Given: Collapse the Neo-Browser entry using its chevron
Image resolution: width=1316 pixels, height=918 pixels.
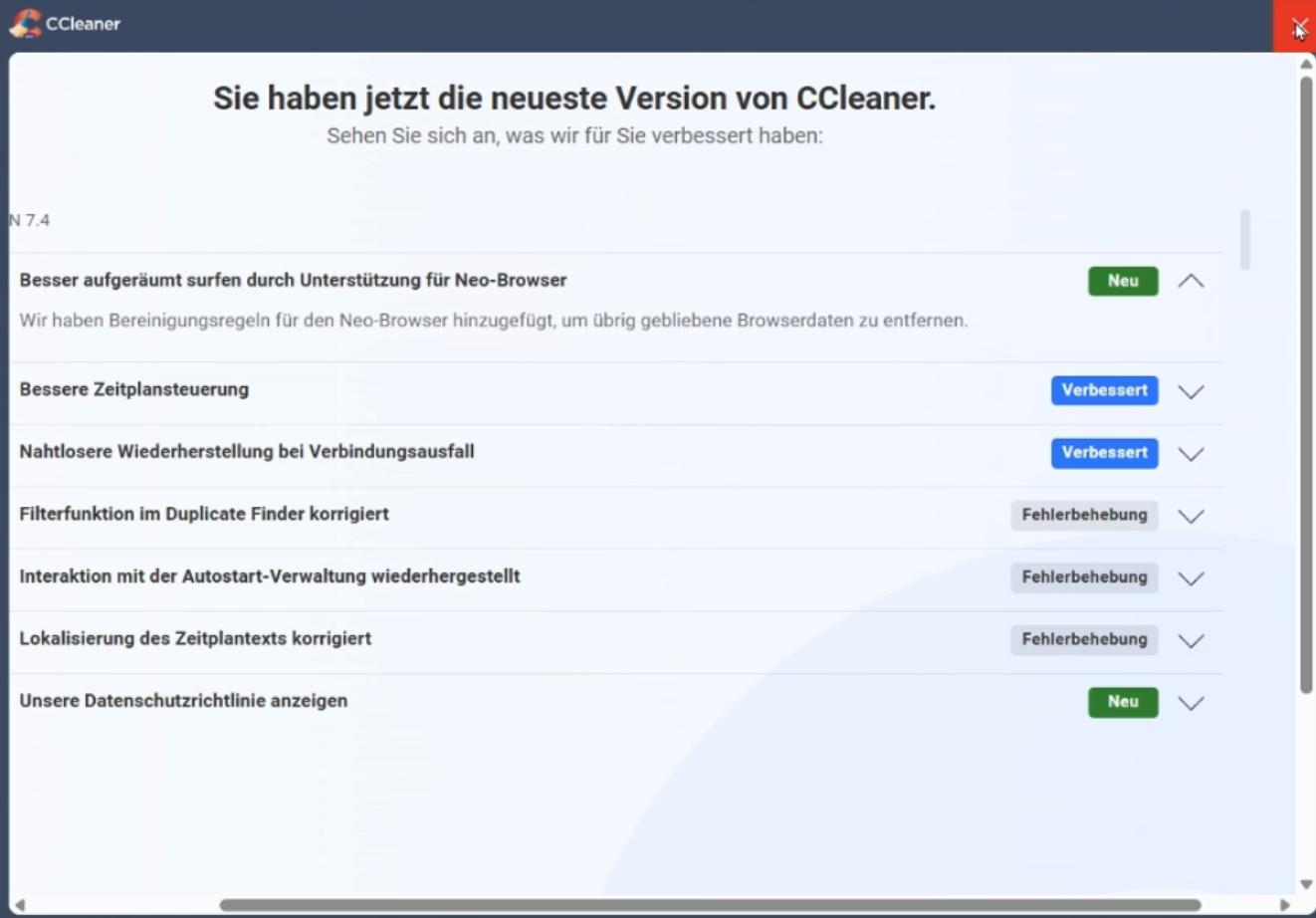Looking at the screenshot, I should pos(1191,282).
